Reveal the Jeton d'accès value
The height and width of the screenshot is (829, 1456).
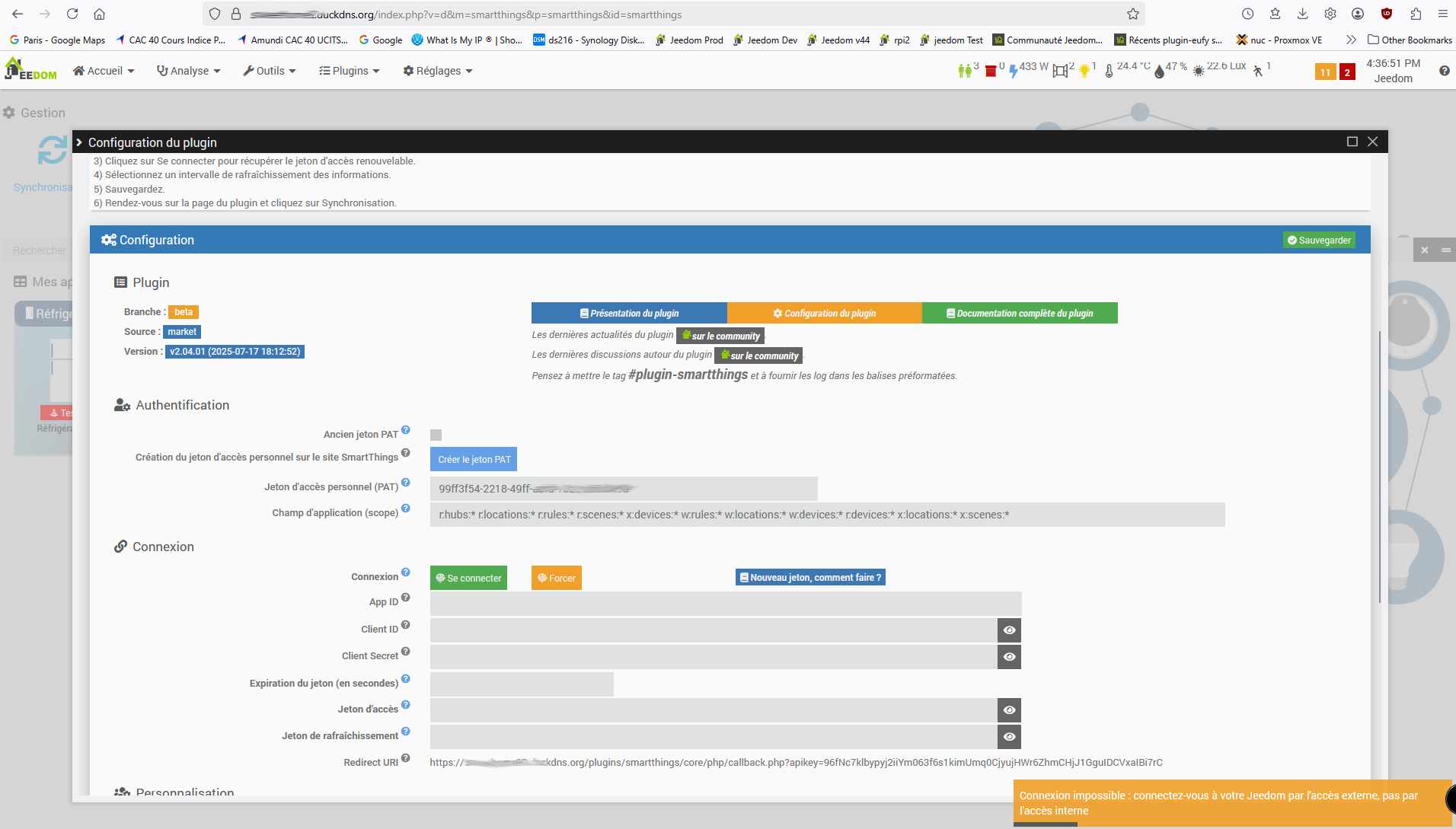(1009, 710)
